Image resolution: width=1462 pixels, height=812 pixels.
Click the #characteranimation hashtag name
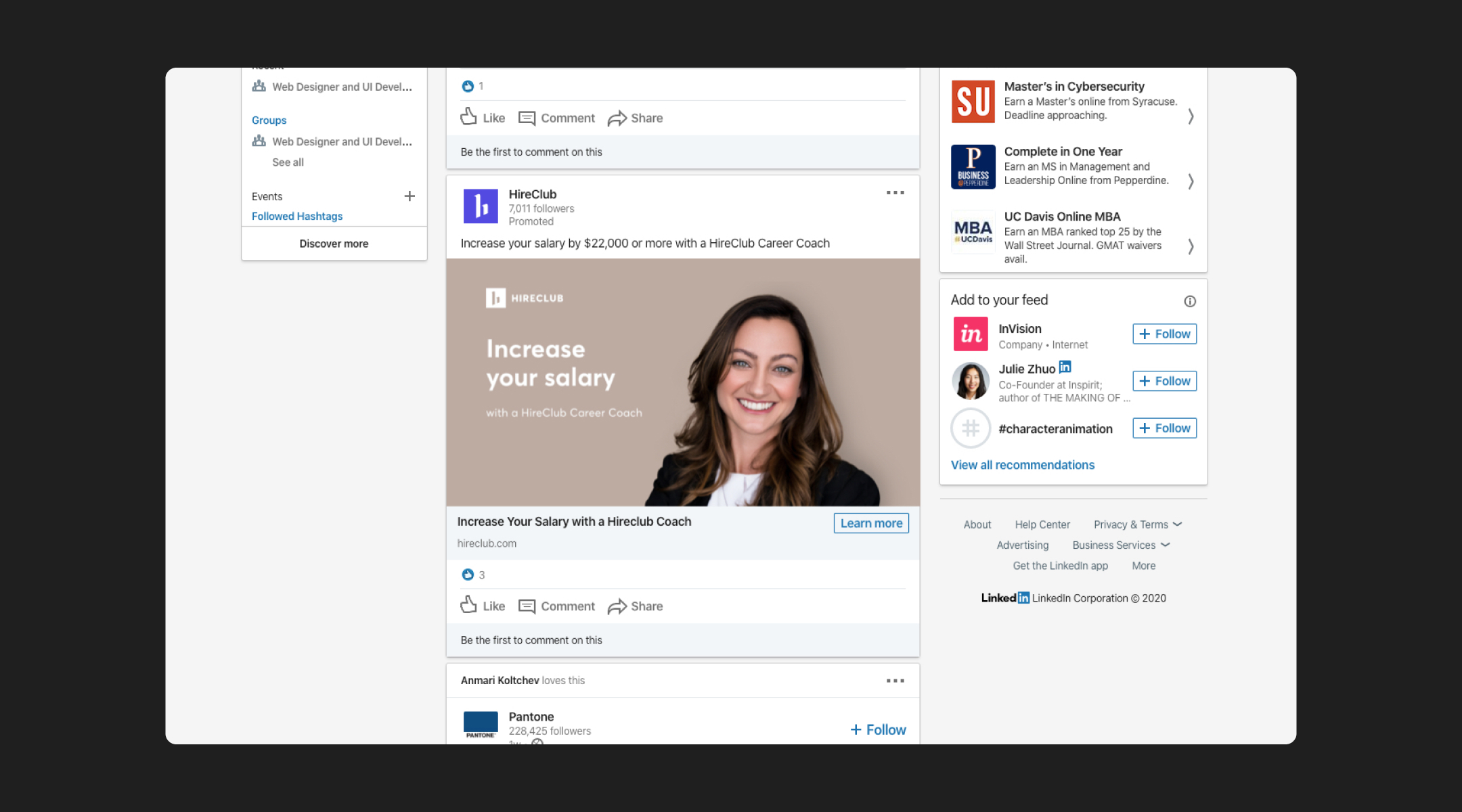1055,429
